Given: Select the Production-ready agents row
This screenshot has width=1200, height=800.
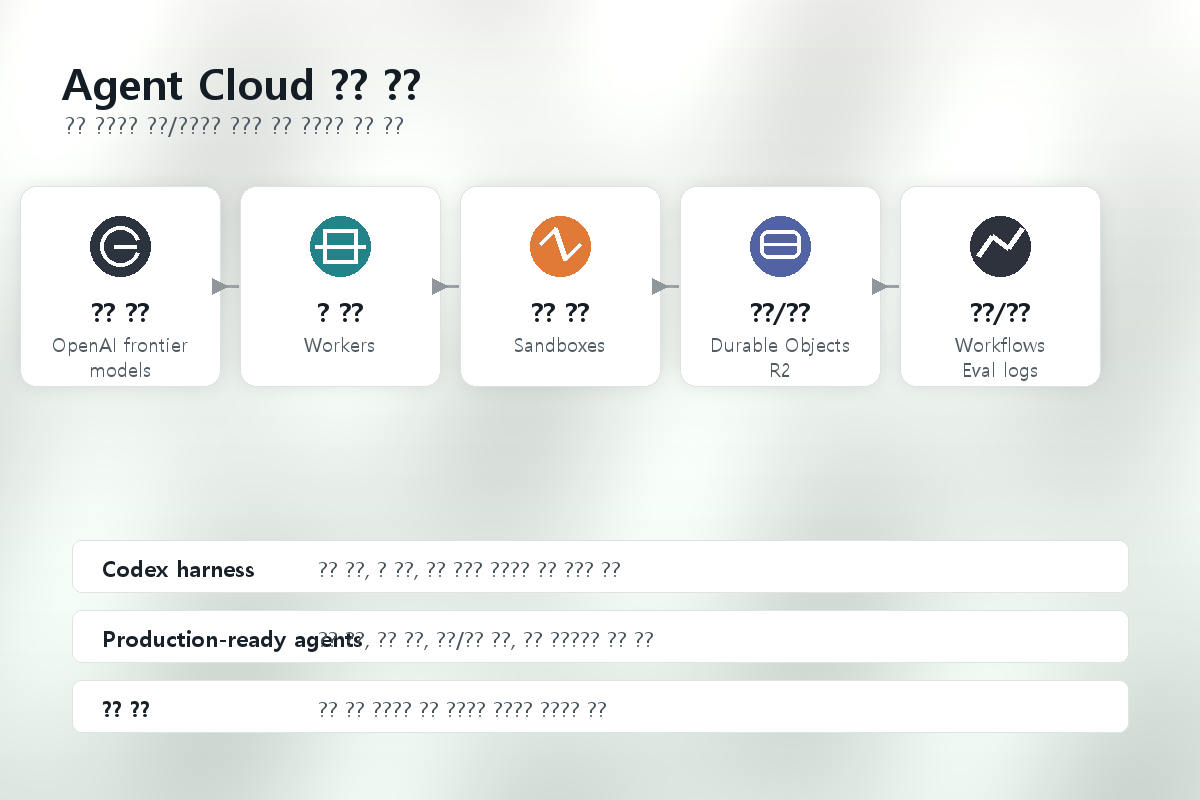Looking at the screenshot, I should pyautogui.click(x=600, y=636).
